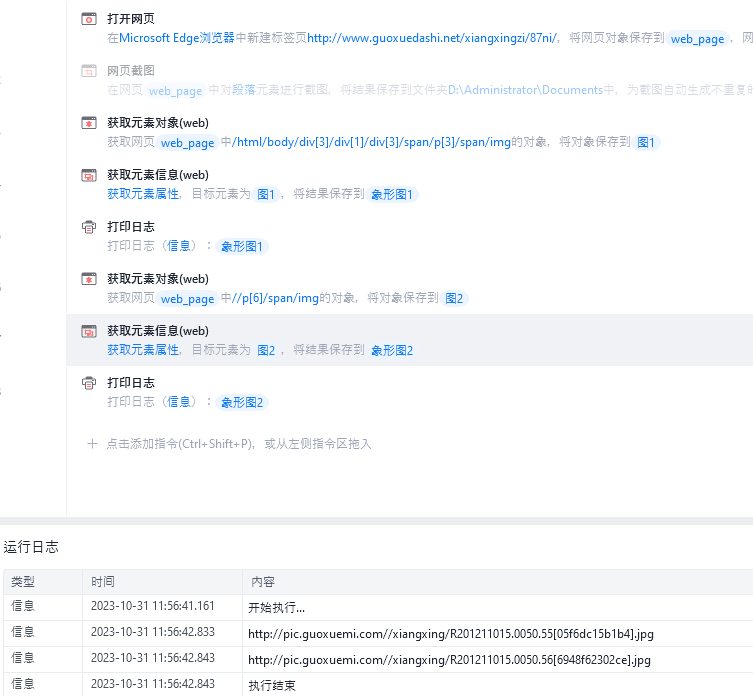753x696 pixels.
Task: Click the printer icon for 象形图2 log step
Action: coord(89,383)
